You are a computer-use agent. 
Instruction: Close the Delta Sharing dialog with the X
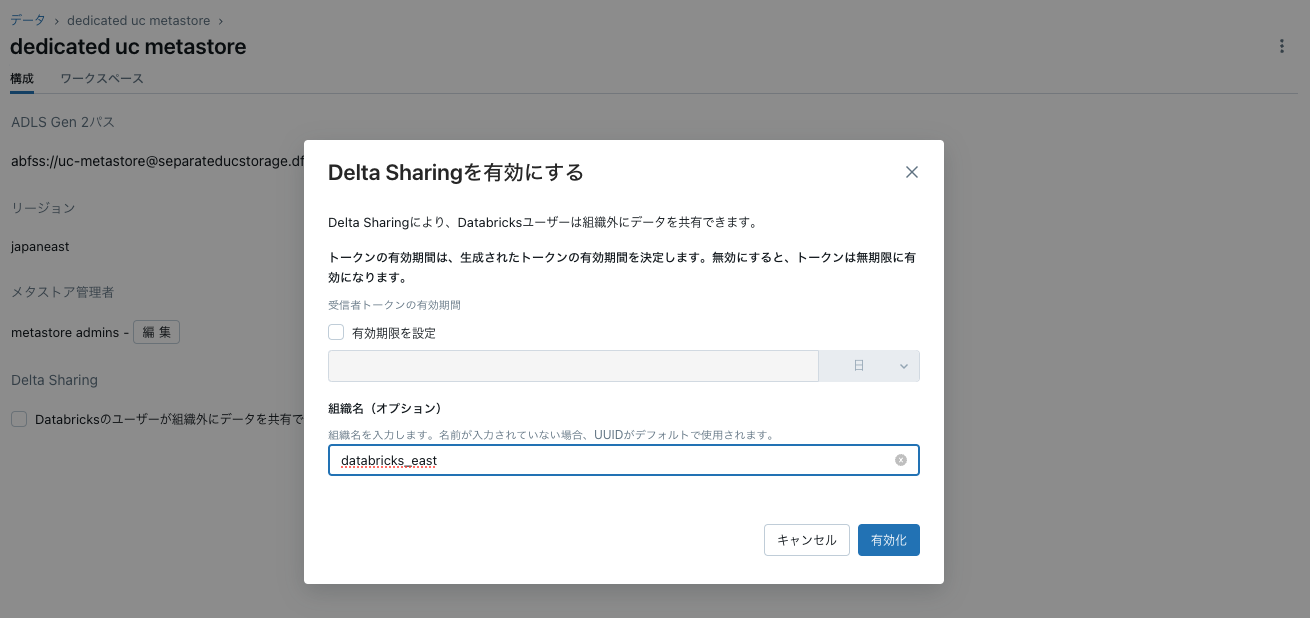911,171
